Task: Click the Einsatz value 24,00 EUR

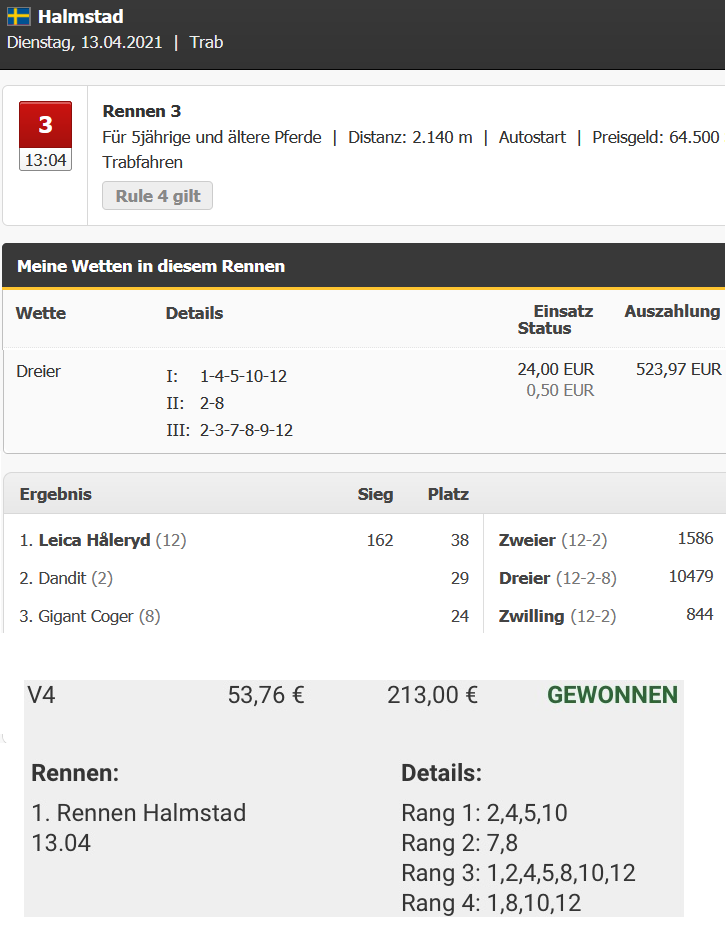Action: [x=556, y=369]
